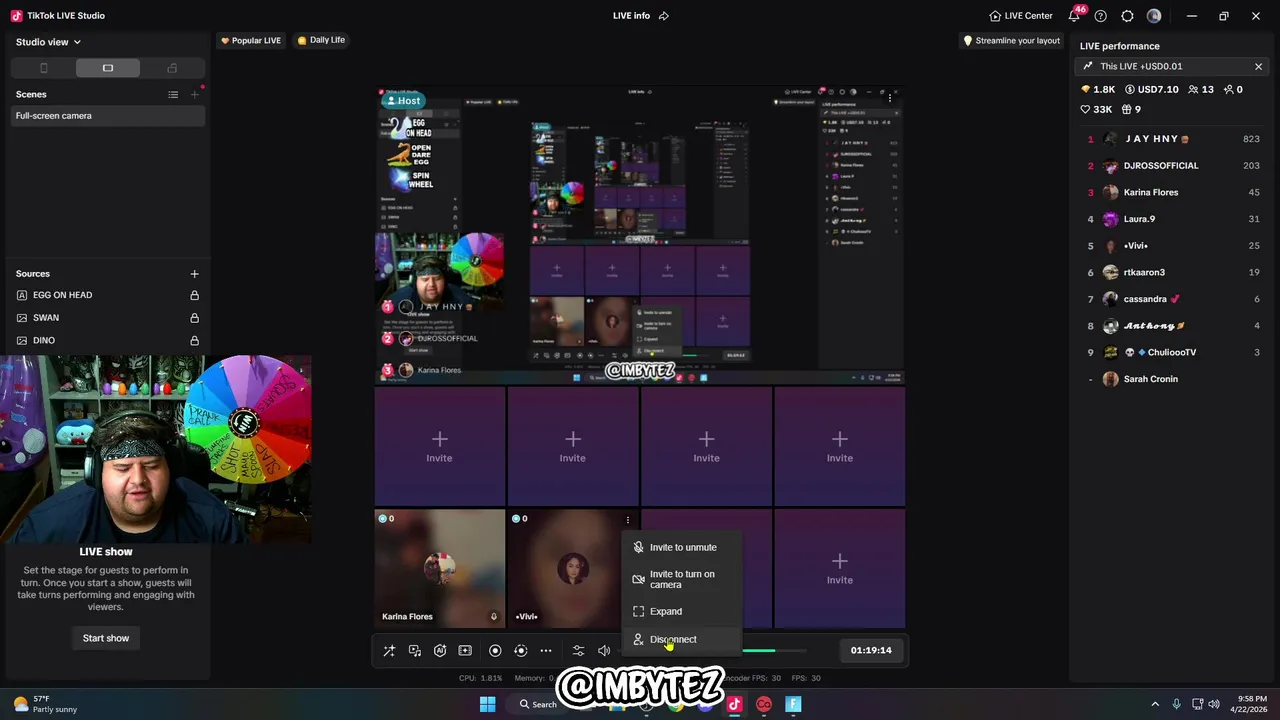Click the Host badge on preview
This screenshot has width=1280, height=720.
[403, 101]
